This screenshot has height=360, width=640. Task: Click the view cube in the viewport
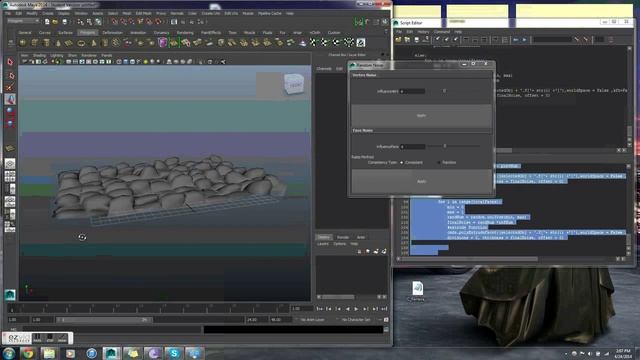point(293,84)
